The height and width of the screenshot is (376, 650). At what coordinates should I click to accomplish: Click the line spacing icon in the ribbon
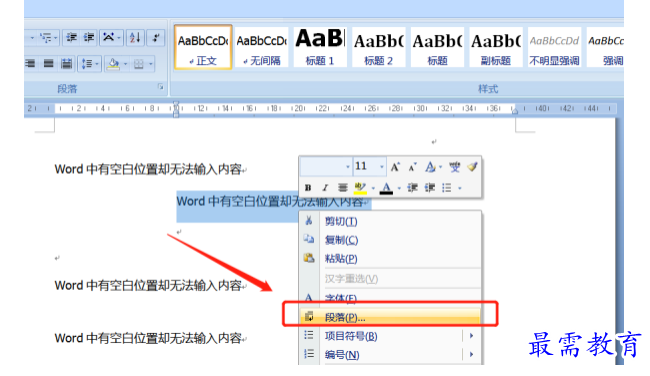86,63
